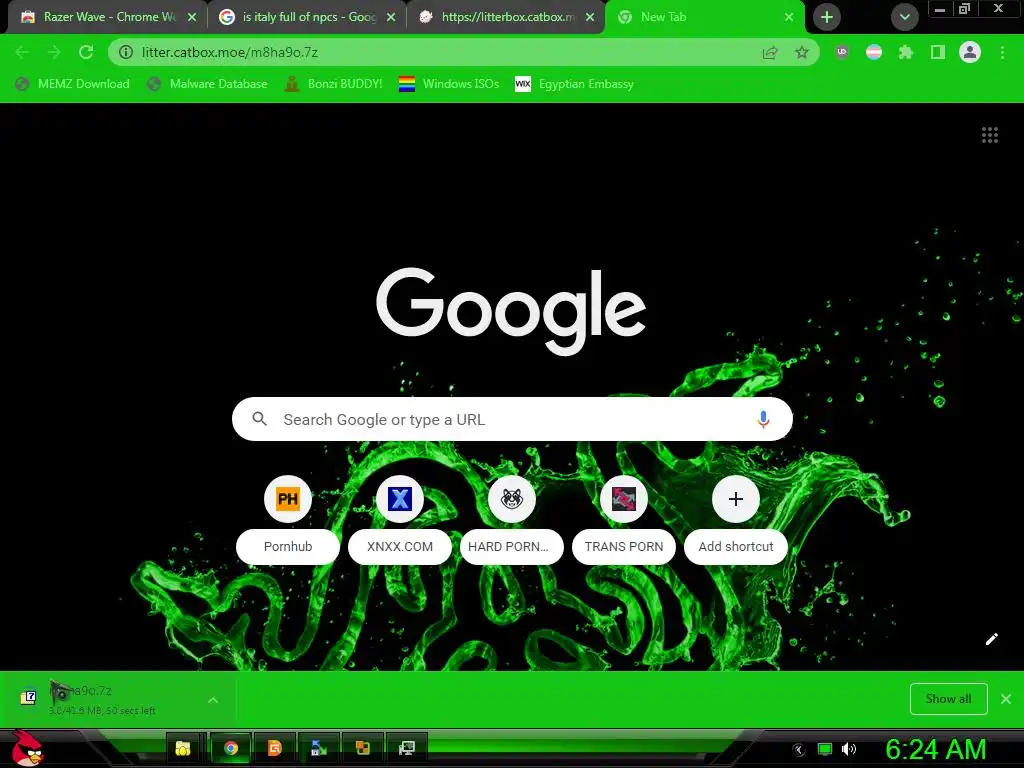Open the orange squares taskbar app
The image size is (1024, 768).
point(362,748)
